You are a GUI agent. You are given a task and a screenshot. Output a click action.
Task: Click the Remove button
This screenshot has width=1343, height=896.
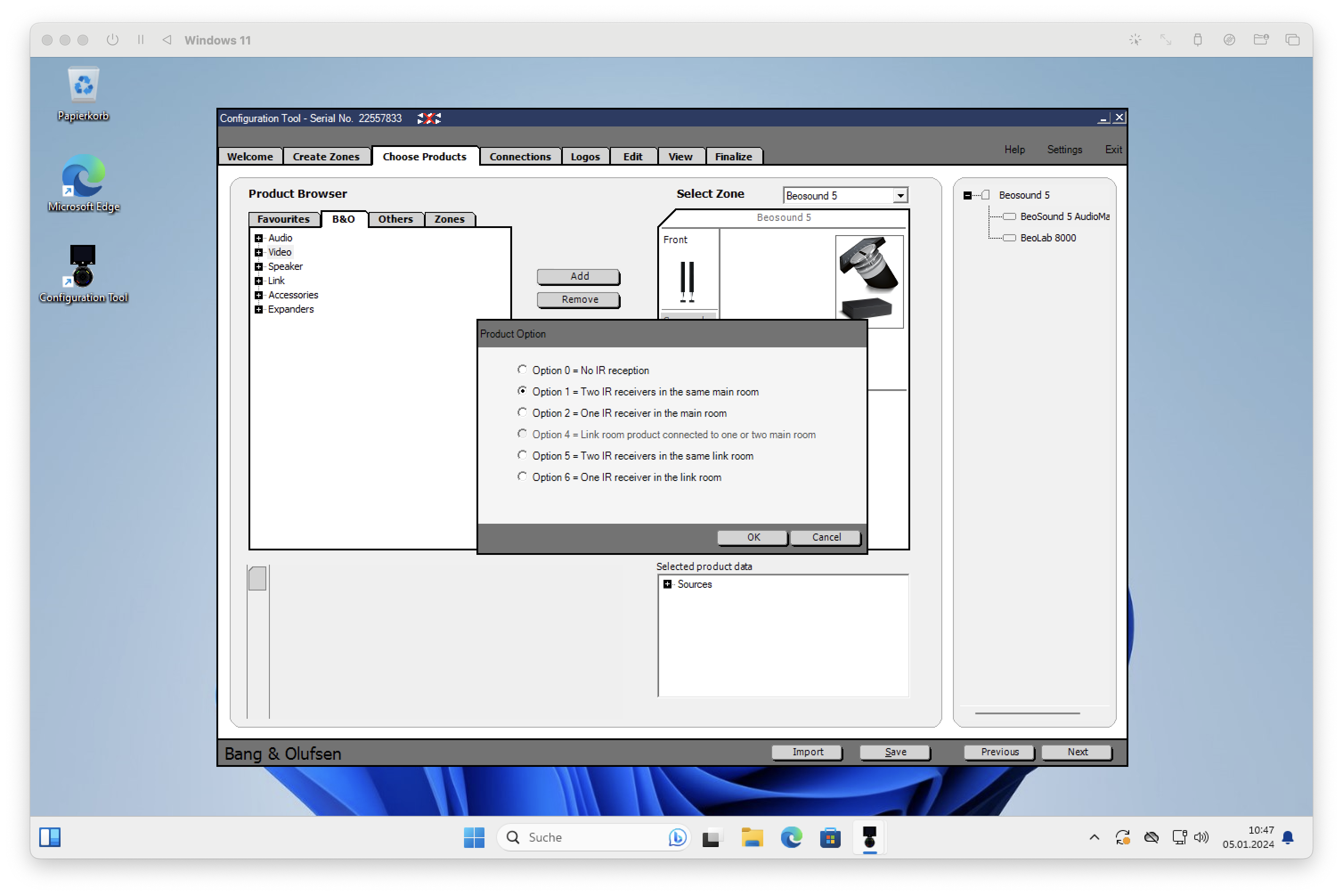[x=579, y=299]
